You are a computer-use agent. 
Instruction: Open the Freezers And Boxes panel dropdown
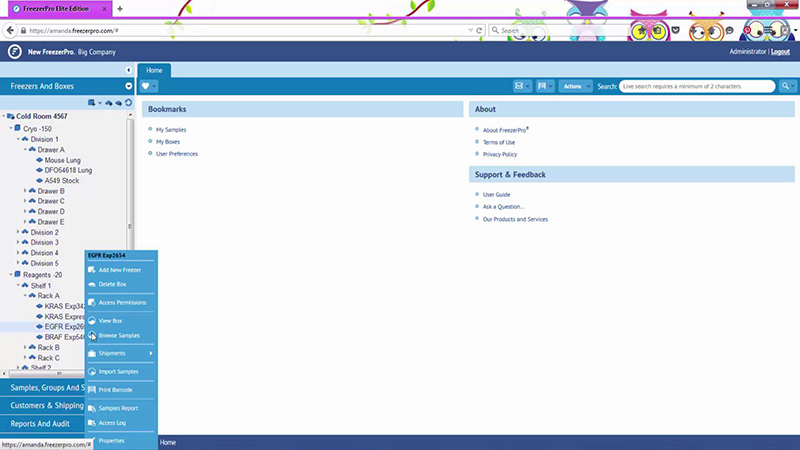tap(129, 86)
